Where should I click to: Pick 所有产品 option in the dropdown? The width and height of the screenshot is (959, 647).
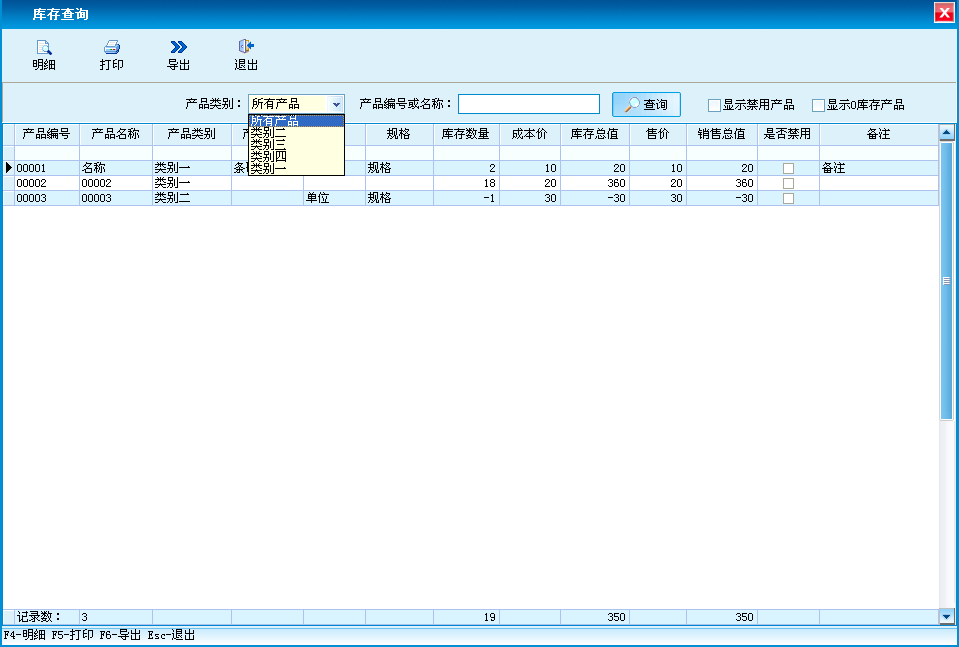point(276,121)
